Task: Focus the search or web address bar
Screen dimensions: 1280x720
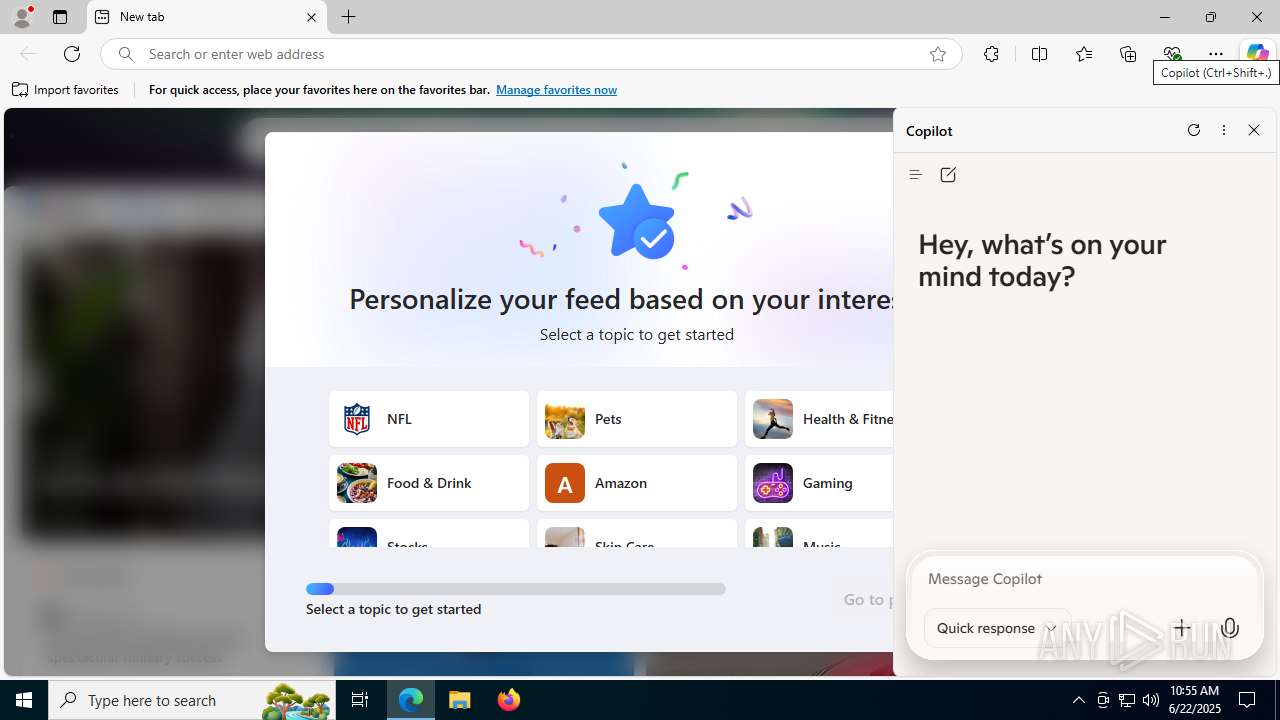Action: (530, 54)
